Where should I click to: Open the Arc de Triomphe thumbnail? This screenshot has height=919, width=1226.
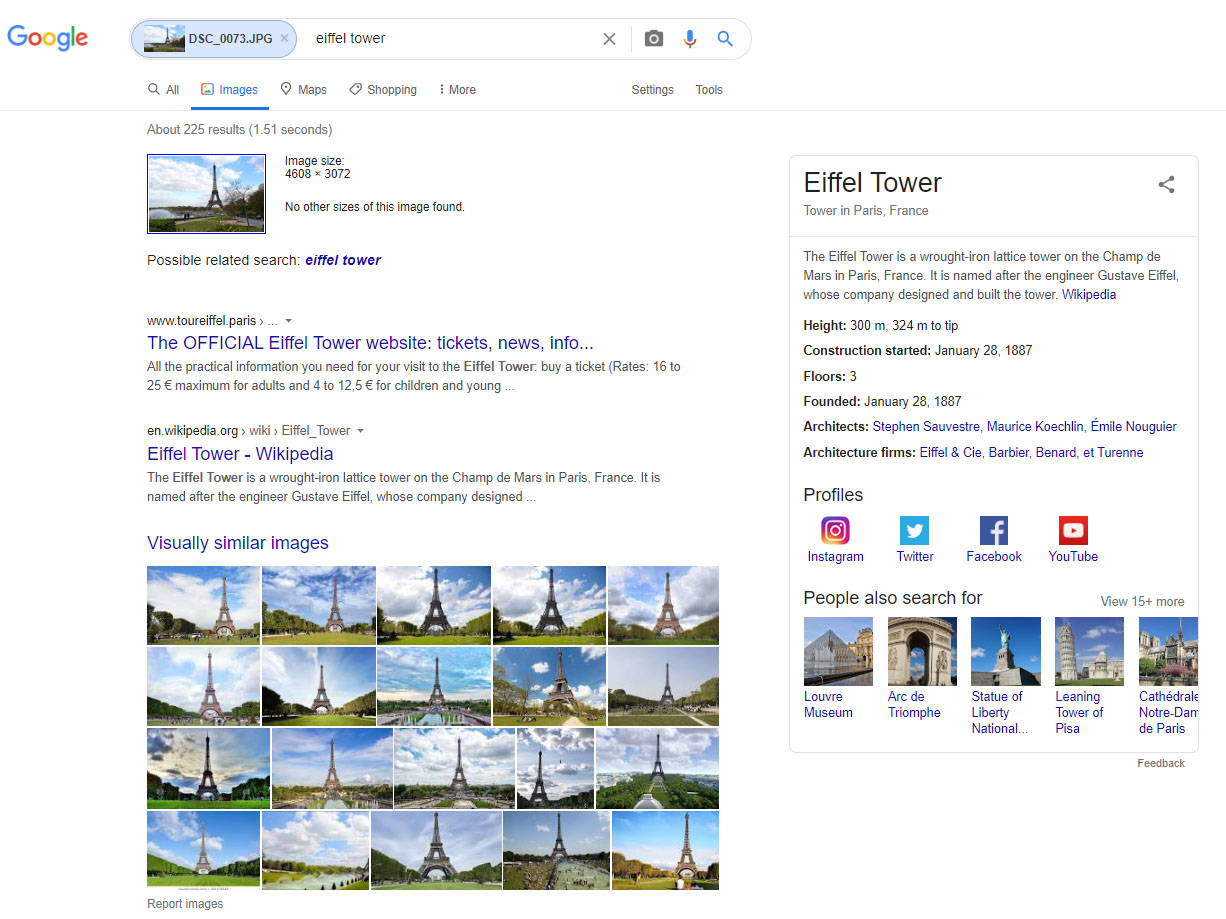(x=922, y=651)
